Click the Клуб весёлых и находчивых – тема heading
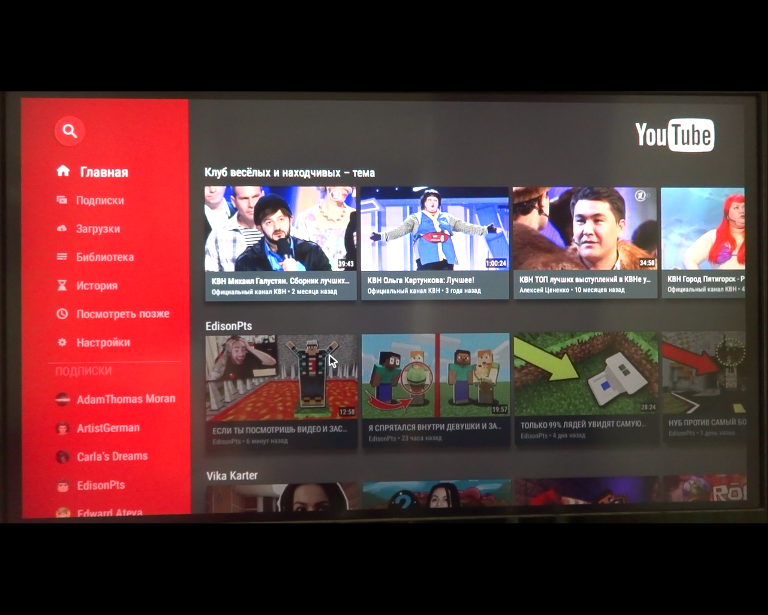768x615 pixels. coord(289,172)
